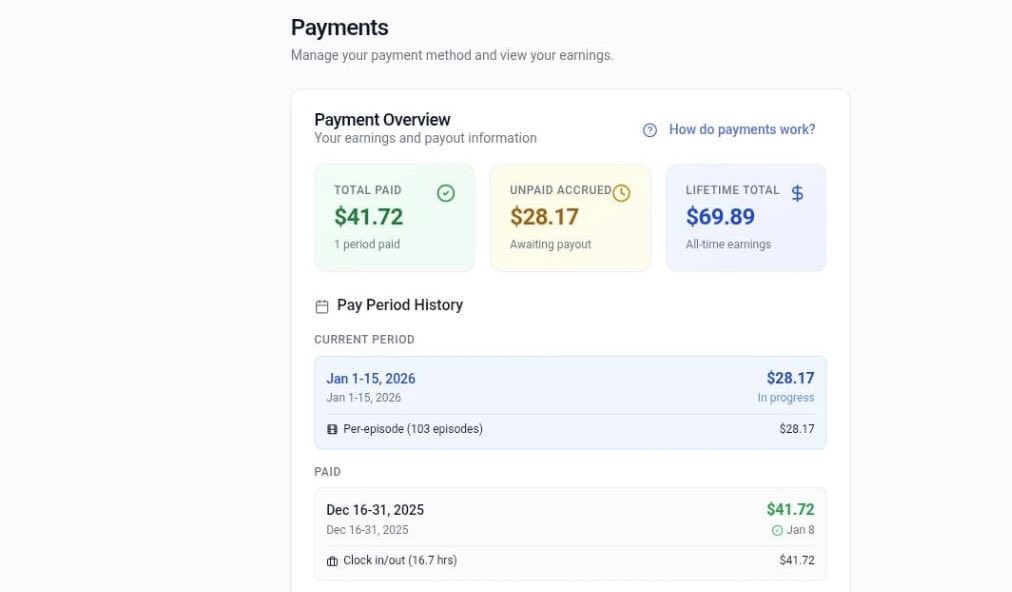Click the 'In progress' status text
The image size is (1012, 592).
(x=785, y=398)
